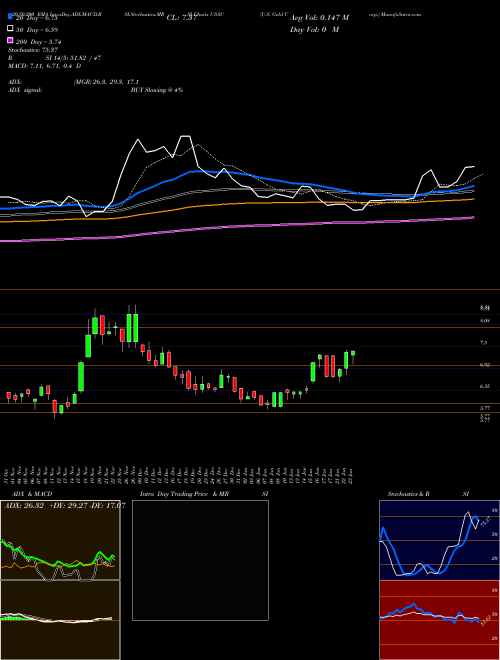The height and width of the screenshot is (660, 500).
Task: Click the 8.08 price level label
Action: click(x=485, y=321)
